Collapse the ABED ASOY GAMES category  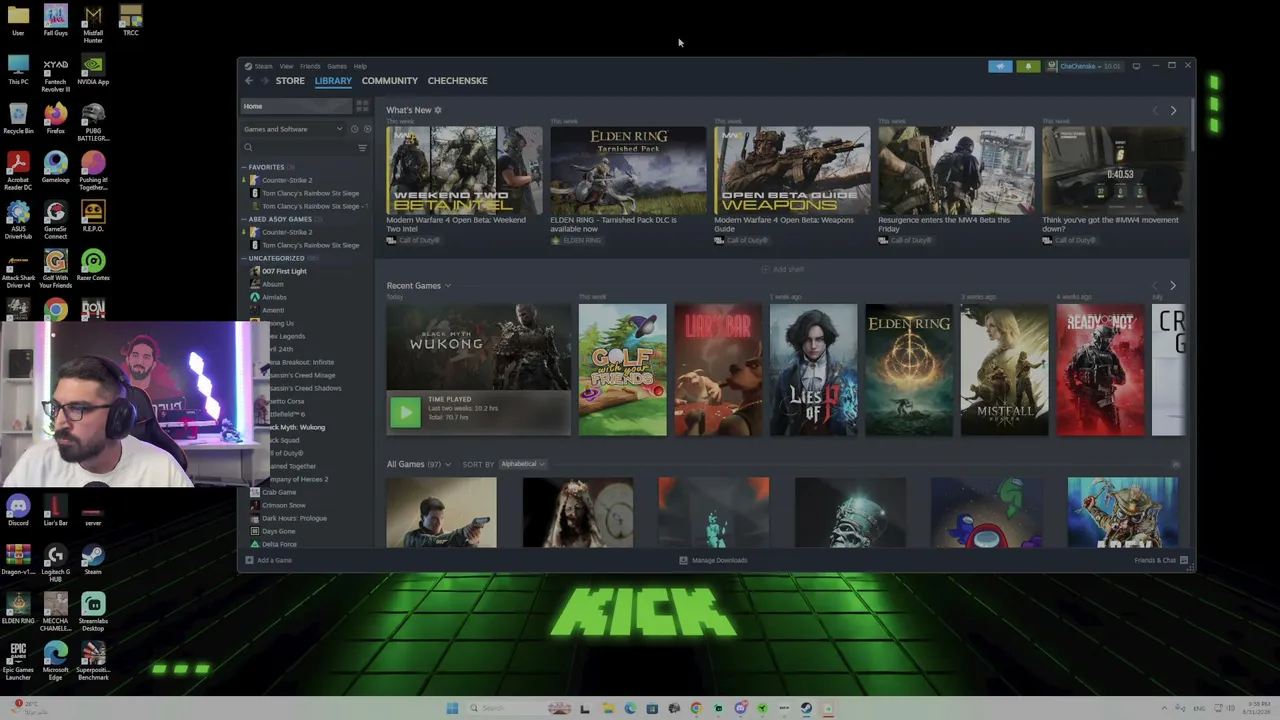click(244, 219)
